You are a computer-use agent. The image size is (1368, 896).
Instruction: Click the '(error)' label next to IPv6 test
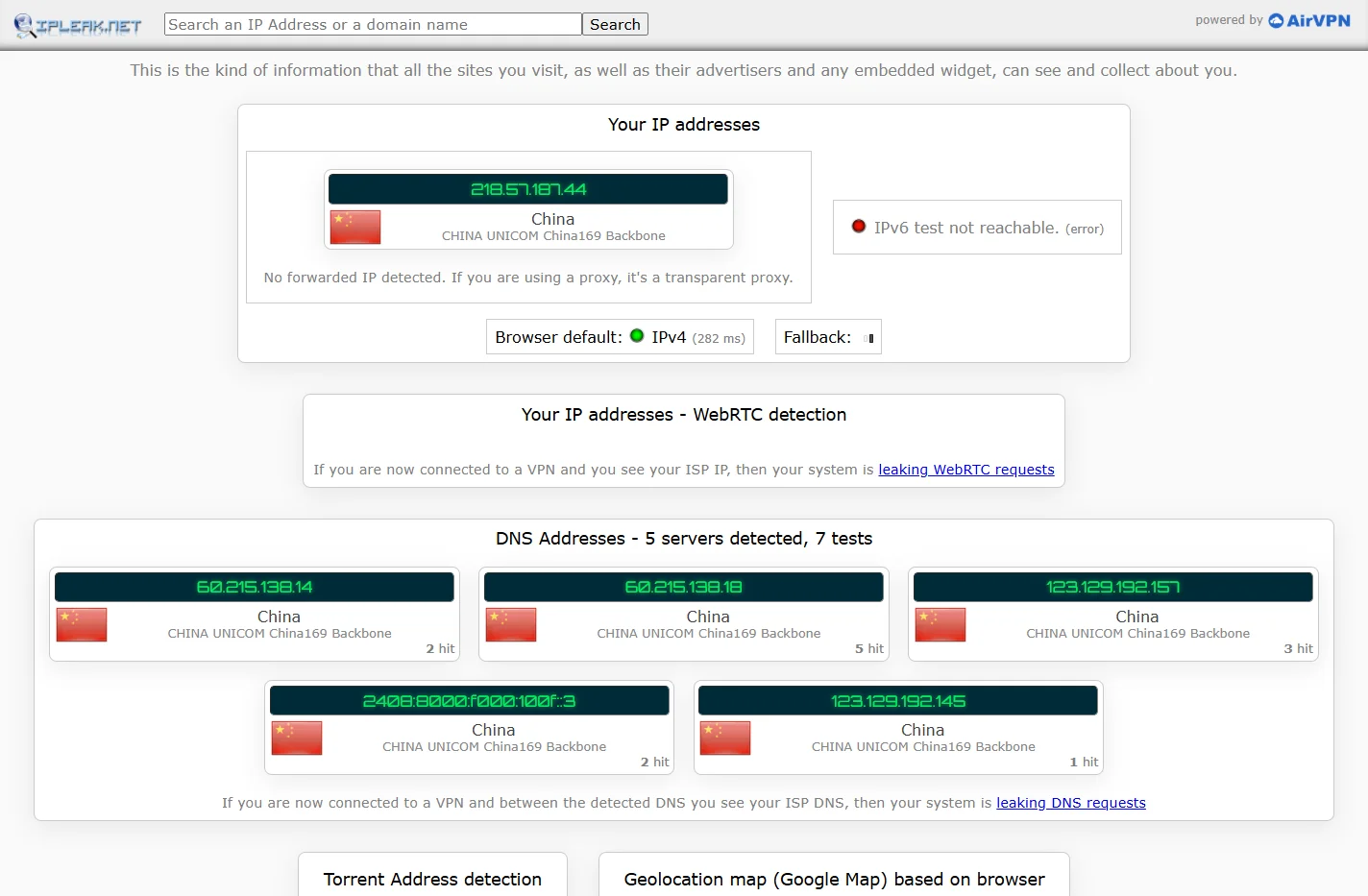[1085, 229]
